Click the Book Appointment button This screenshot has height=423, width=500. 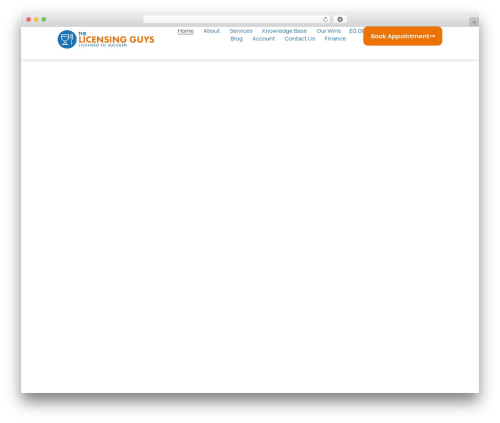pyautogui.click(x=403, y=36)
